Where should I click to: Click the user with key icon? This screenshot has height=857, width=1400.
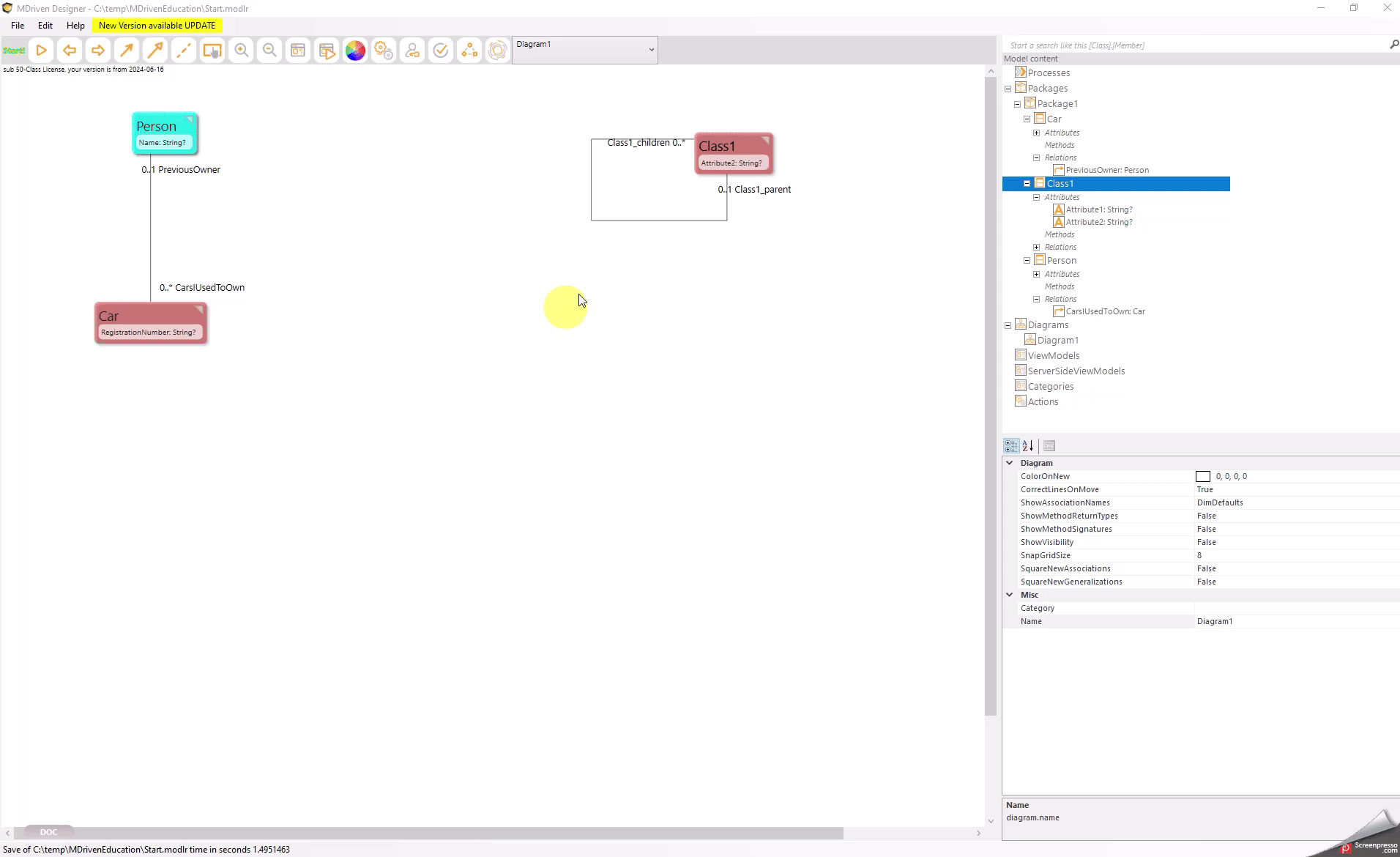pos(412,51)
